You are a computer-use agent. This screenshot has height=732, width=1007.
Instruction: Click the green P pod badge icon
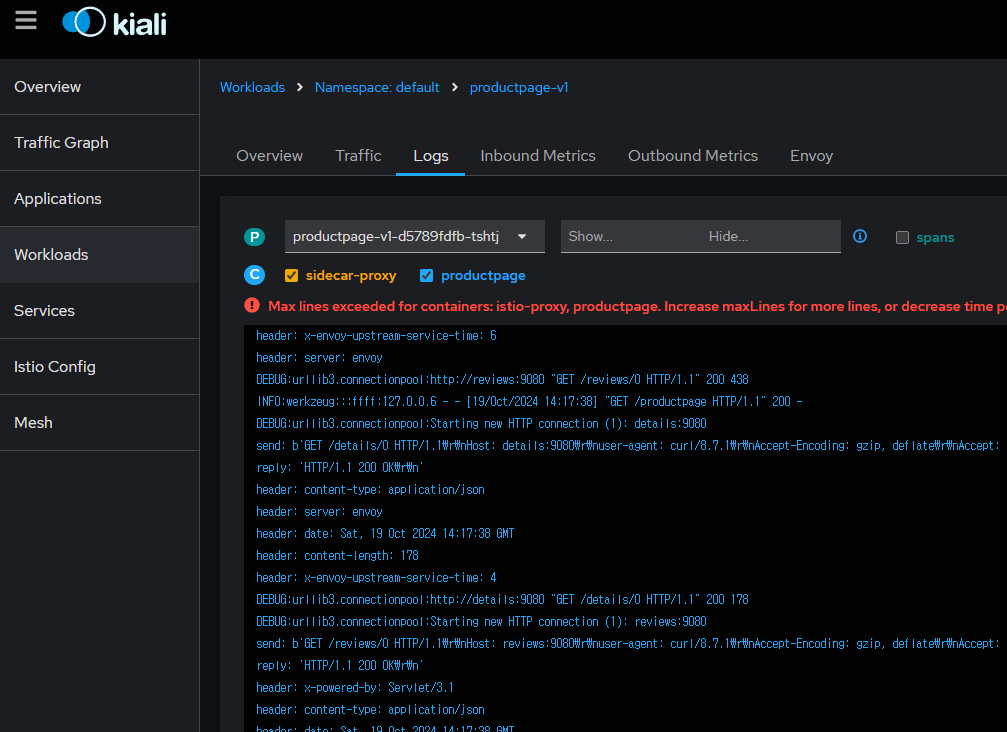click(x=255, y=237)
